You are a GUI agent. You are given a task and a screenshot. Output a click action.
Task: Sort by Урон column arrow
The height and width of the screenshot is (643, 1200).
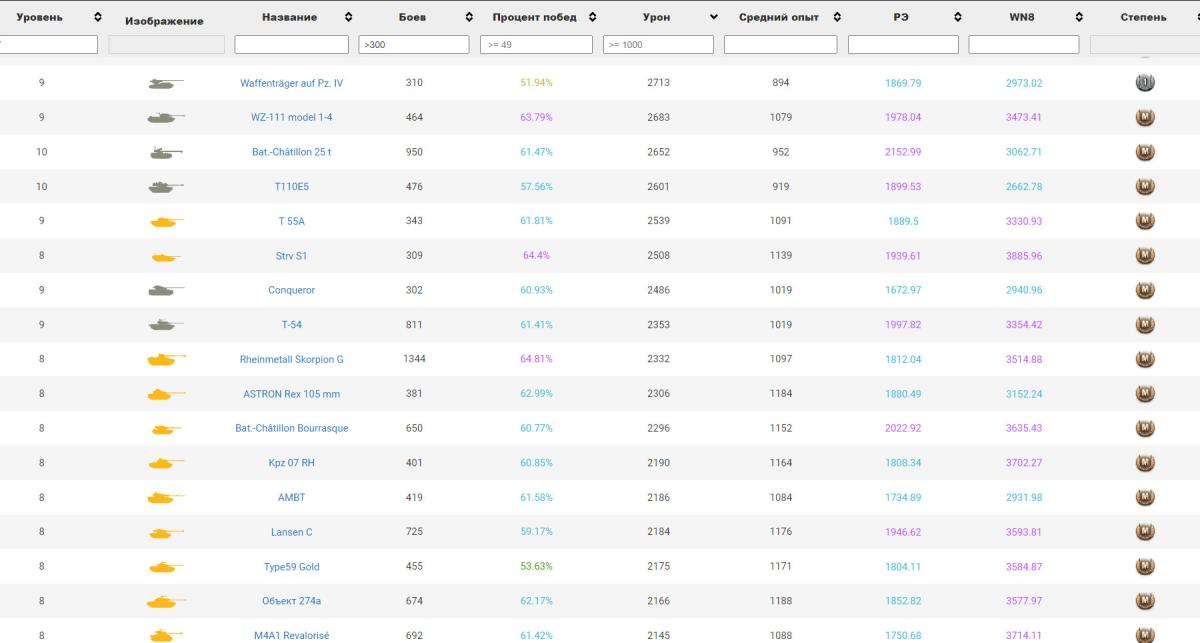713,17
